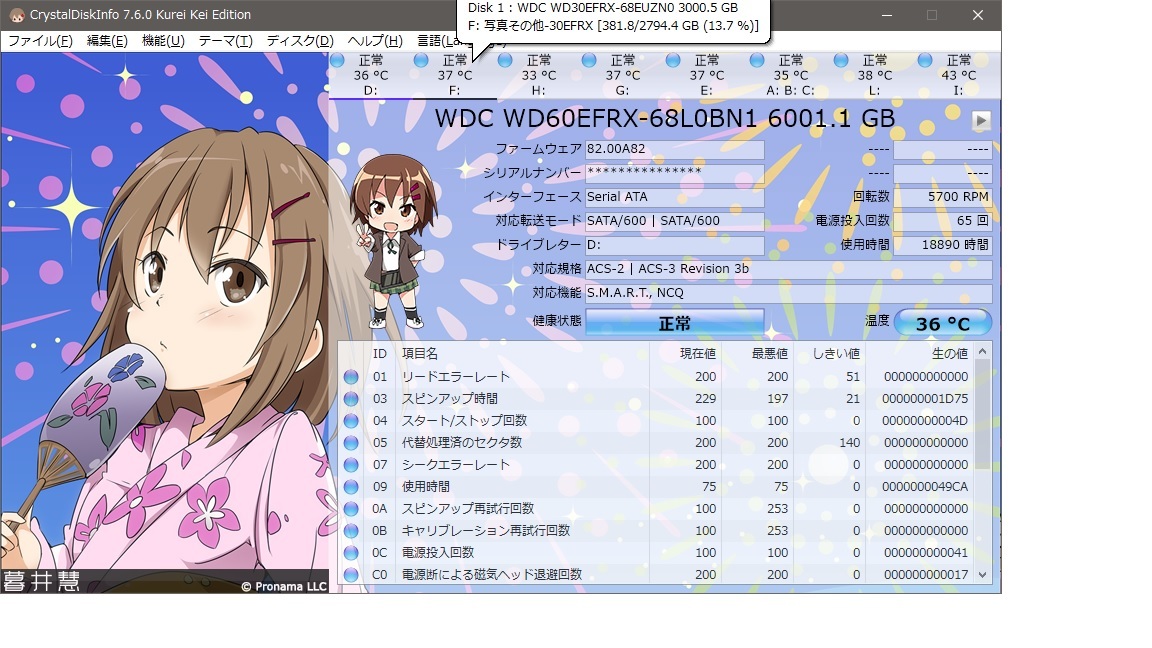Click status icon for row 01 リードエラーレート
1152x648 pixels.
tap(351, 377)
